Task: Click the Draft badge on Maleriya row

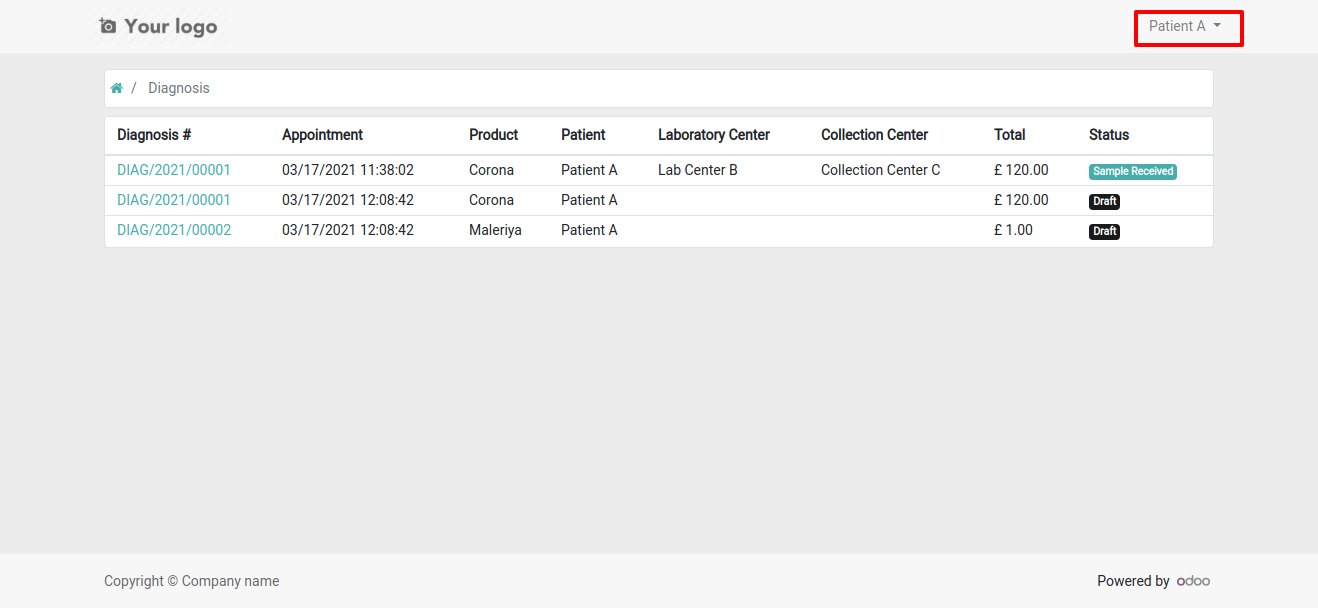Action: click(1104, 231)
